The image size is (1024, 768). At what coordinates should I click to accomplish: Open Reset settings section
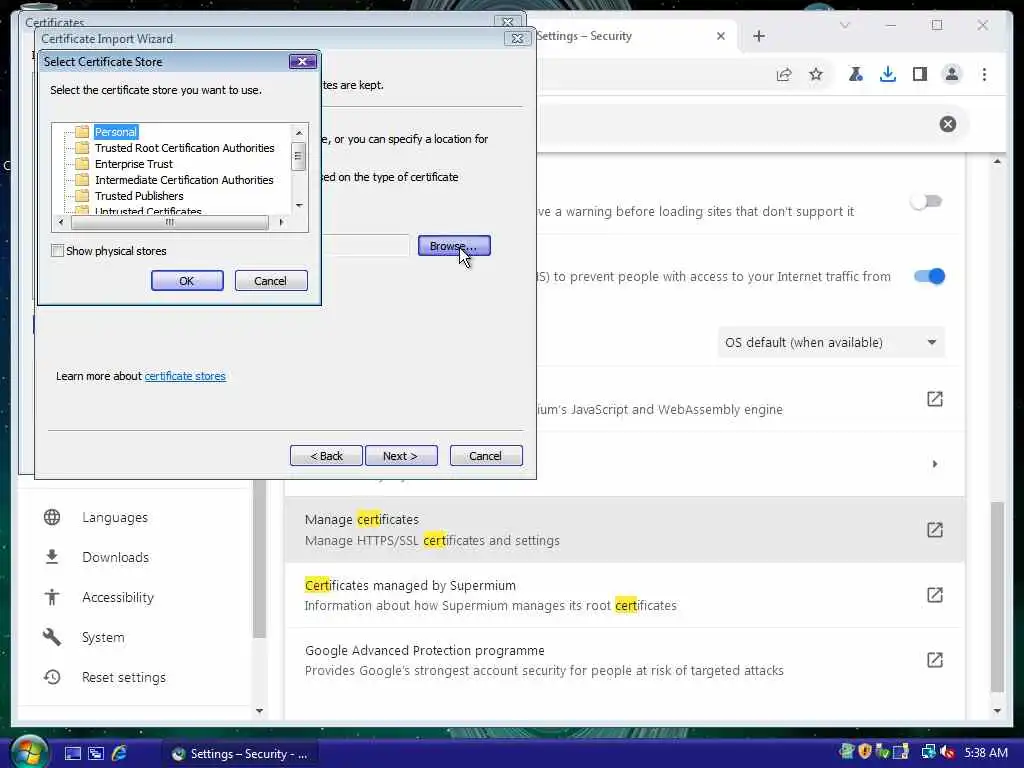click(x=124, y=677)
